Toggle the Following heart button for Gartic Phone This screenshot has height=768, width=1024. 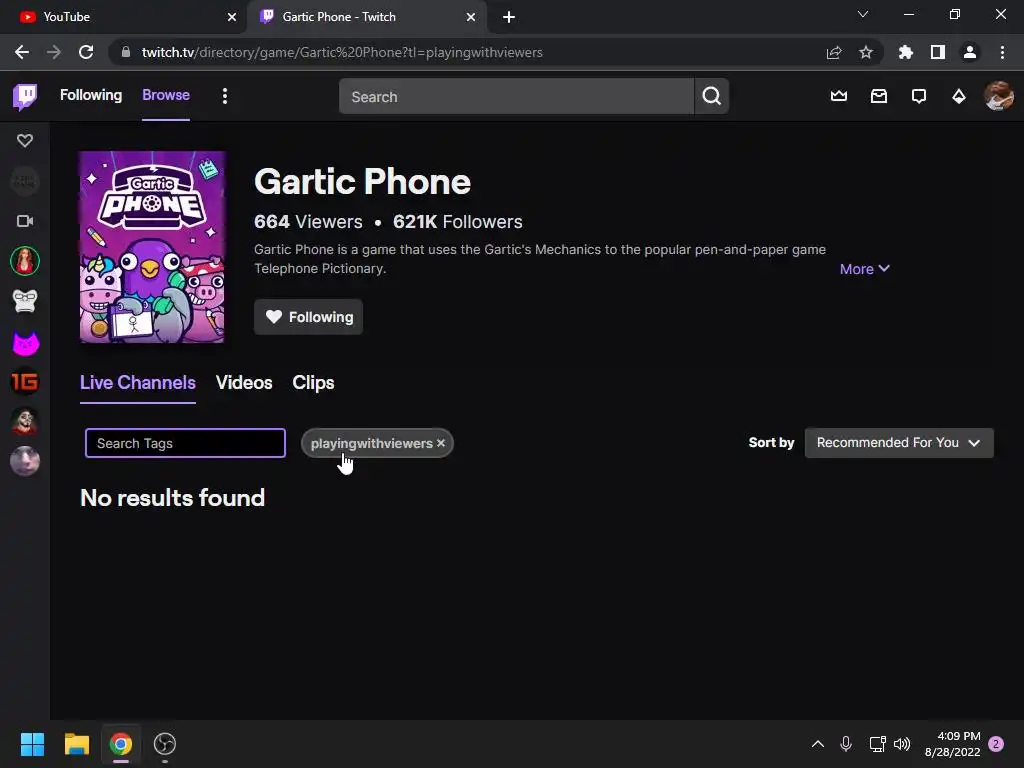click(x=308, y=317)
